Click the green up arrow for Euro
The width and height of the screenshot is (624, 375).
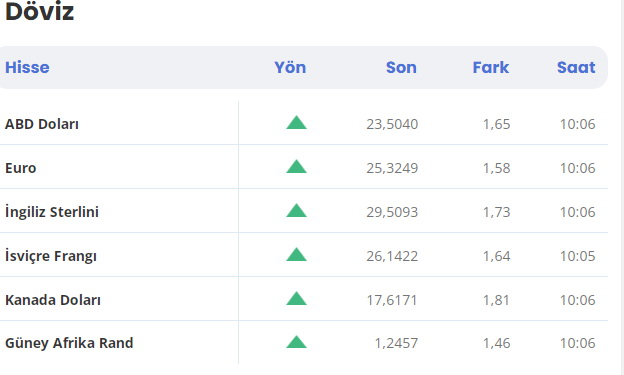[296, 166]
